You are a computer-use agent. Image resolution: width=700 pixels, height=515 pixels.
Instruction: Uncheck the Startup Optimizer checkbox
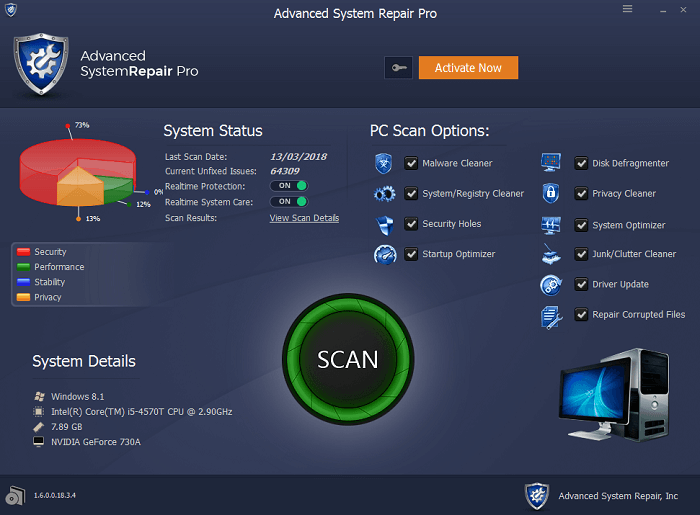pos(411,254)
